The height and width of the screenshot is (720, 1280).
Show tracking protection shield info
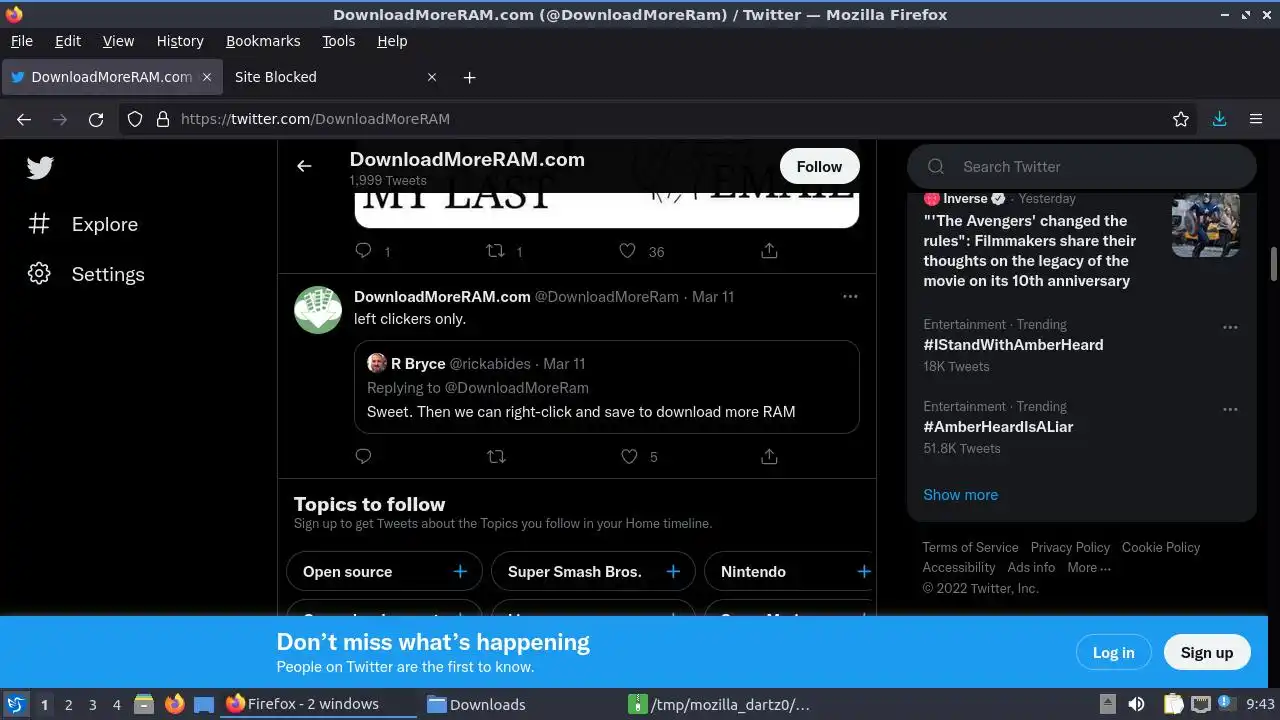[x=135, y=119]
